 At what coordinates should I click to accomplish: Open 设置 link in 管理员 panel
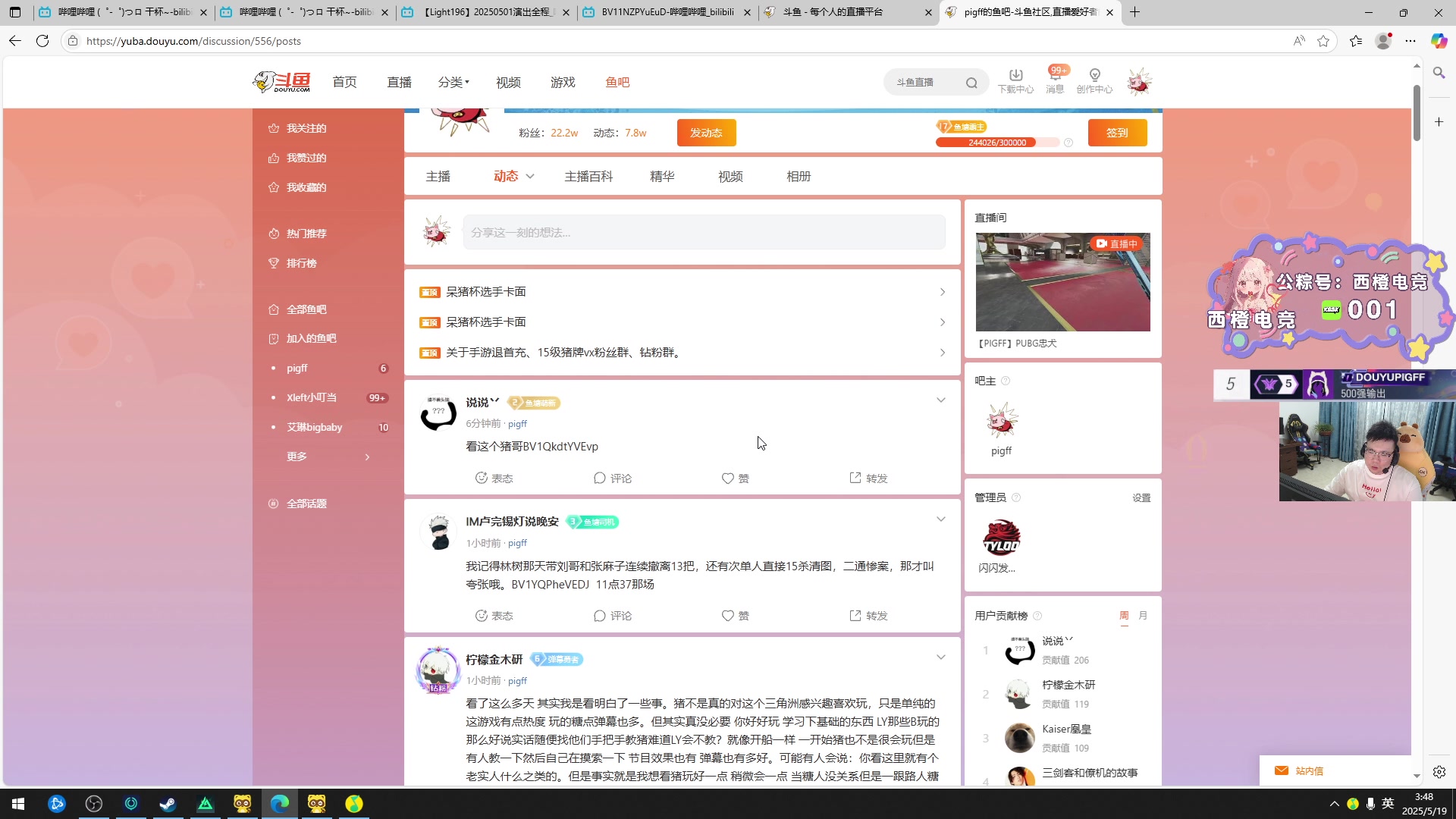(1141, 498)
